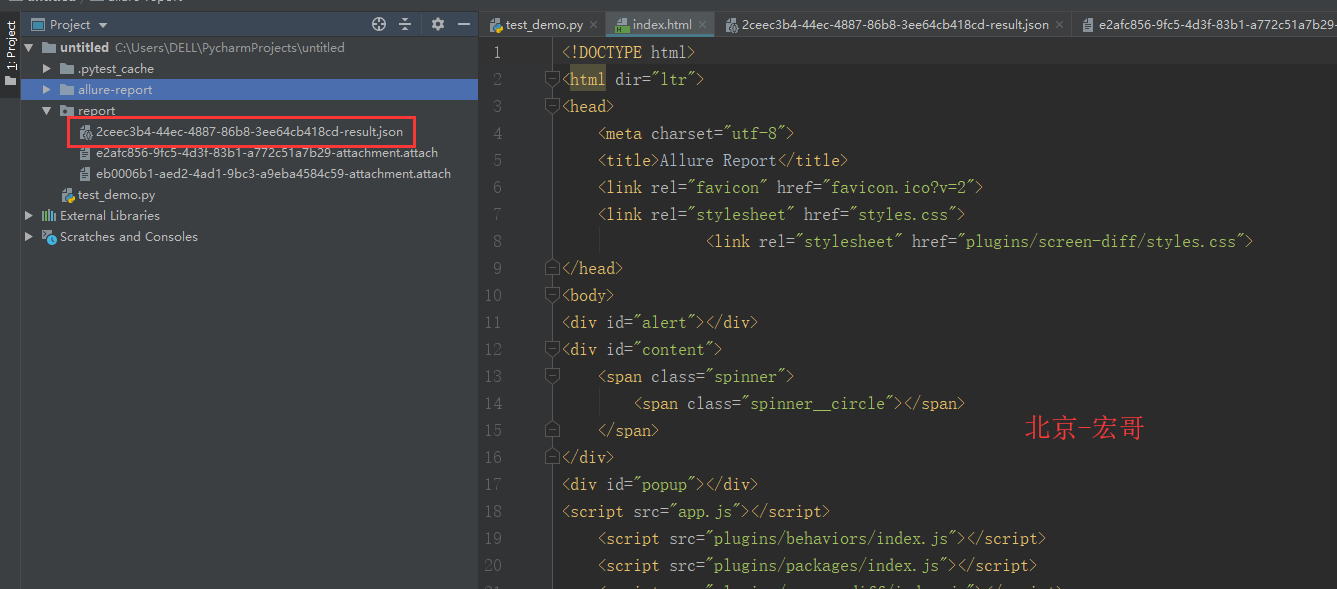Select the .pytest_cache folder
1337x589 pixels.
[115, 69]
